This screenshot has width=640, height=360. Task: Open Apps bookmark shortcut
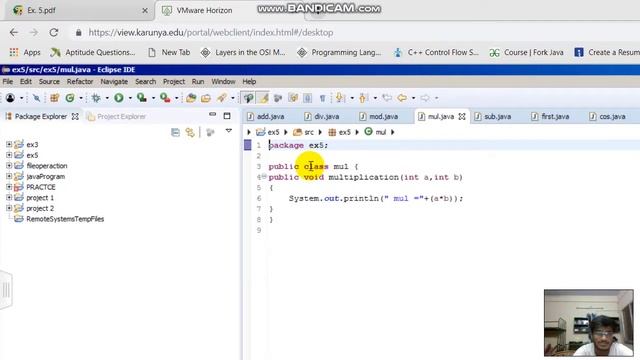click(25, 52)
